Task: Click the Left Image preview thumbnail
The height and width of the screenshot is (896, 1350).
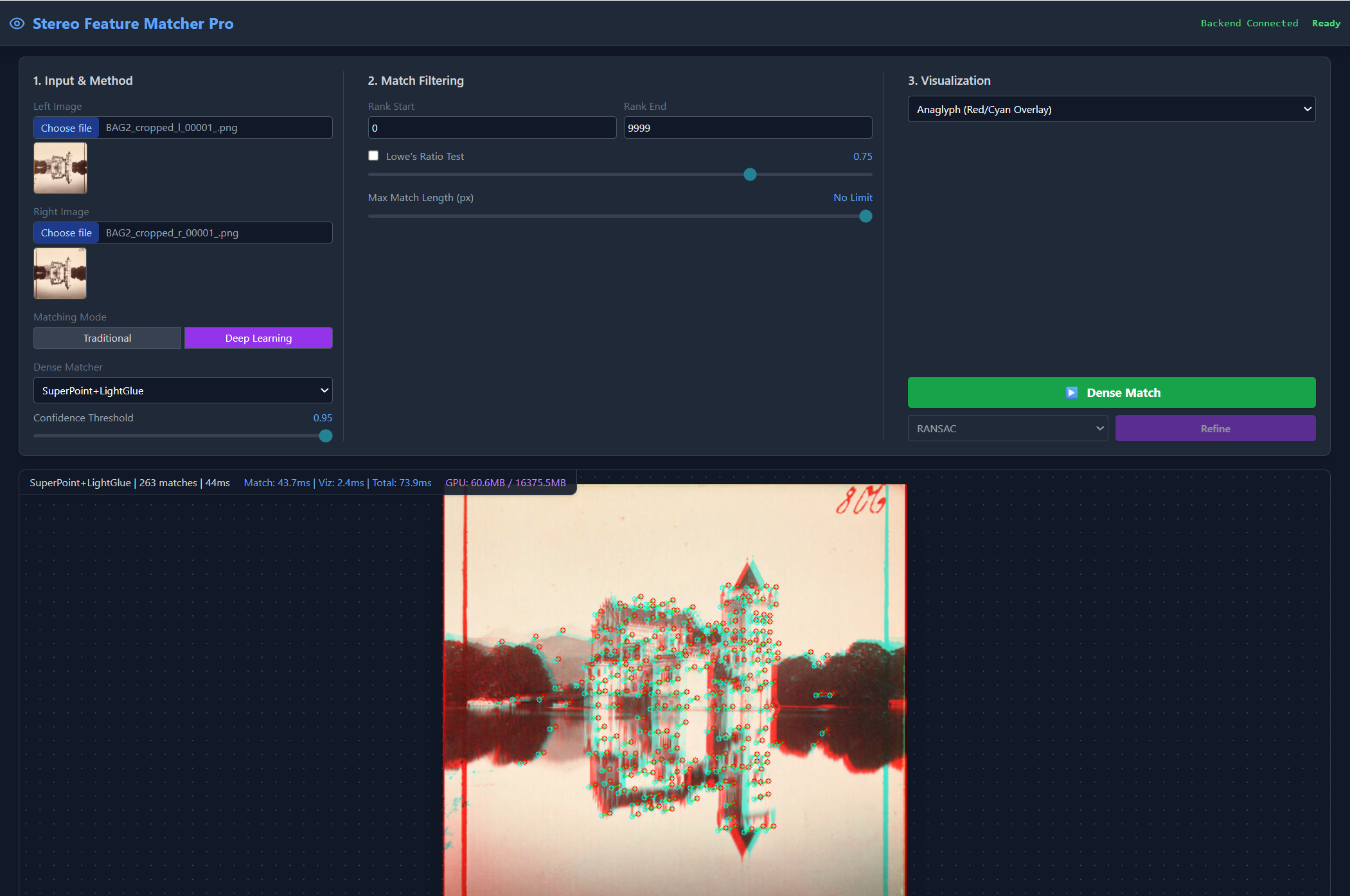Action: [60, 168]
